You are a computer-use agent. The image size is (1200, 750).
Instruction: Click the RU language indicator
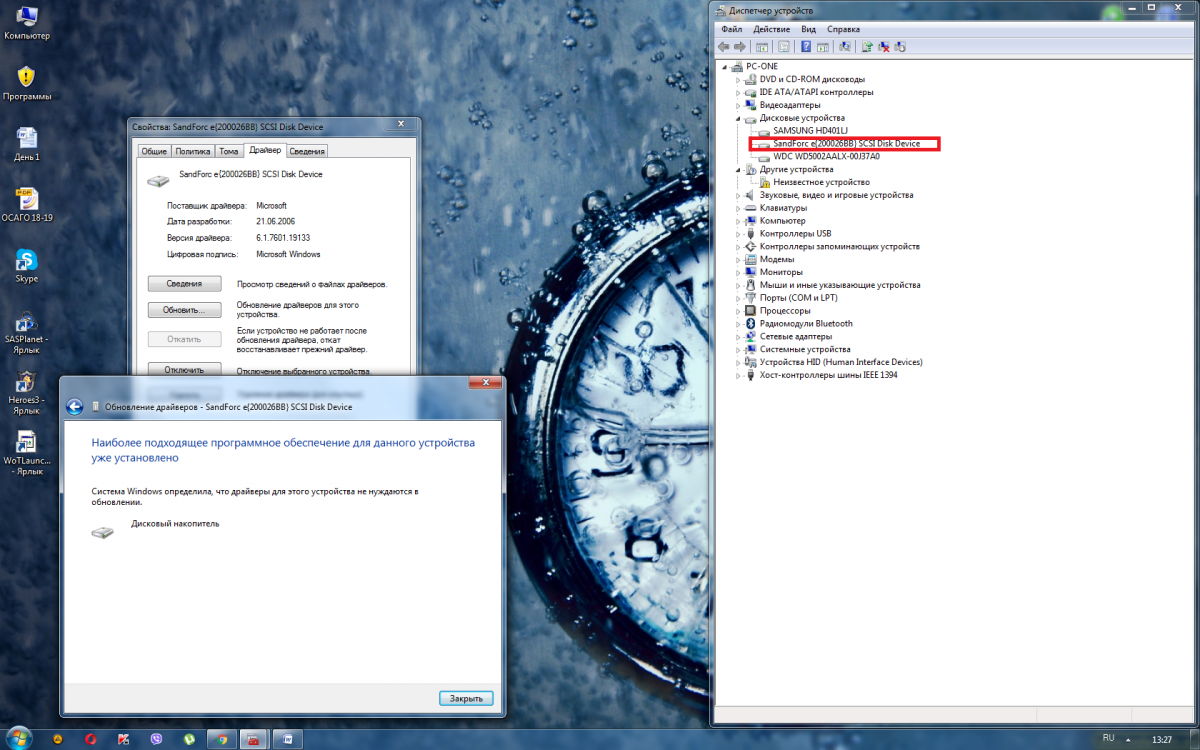(1107, 738)
